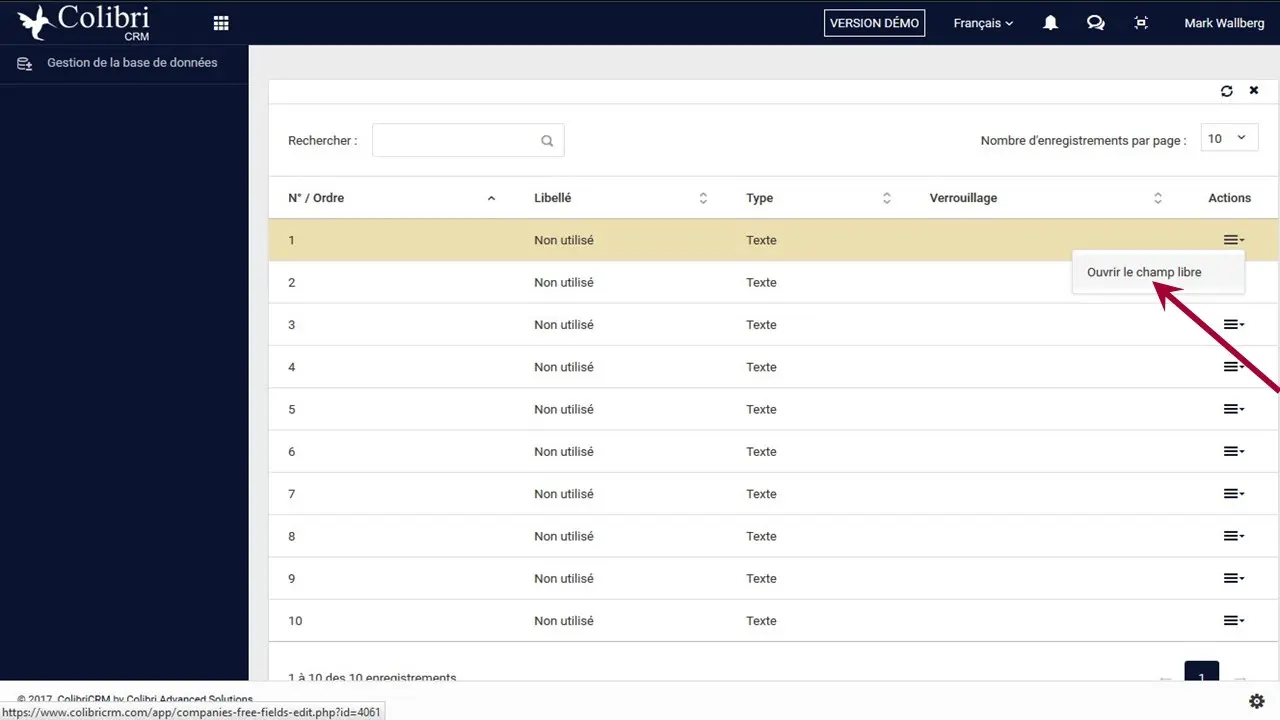Click VERSION DÉMO button
Viewport: 1280px width, 720px height.
(874, 23)
